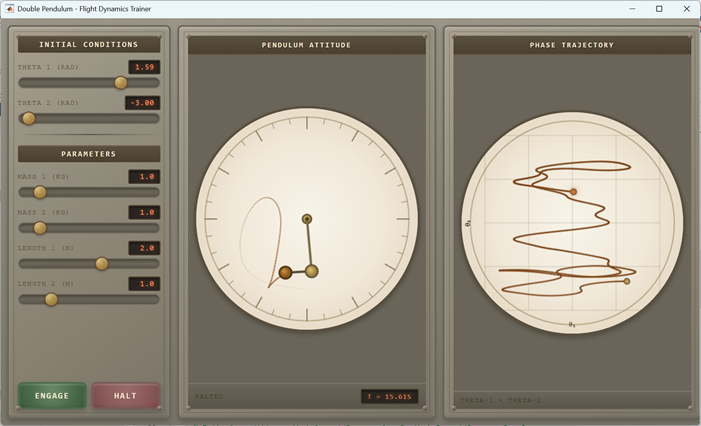Maximize the Double Pendulum window
The image size is (701, 426).
659,9
